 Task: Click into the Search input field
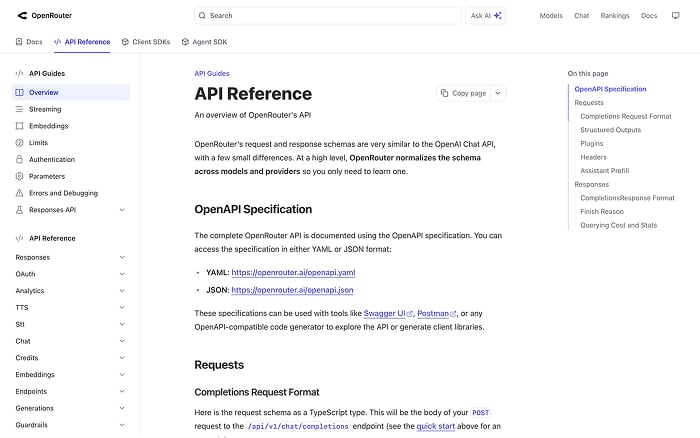pos(328,16)
